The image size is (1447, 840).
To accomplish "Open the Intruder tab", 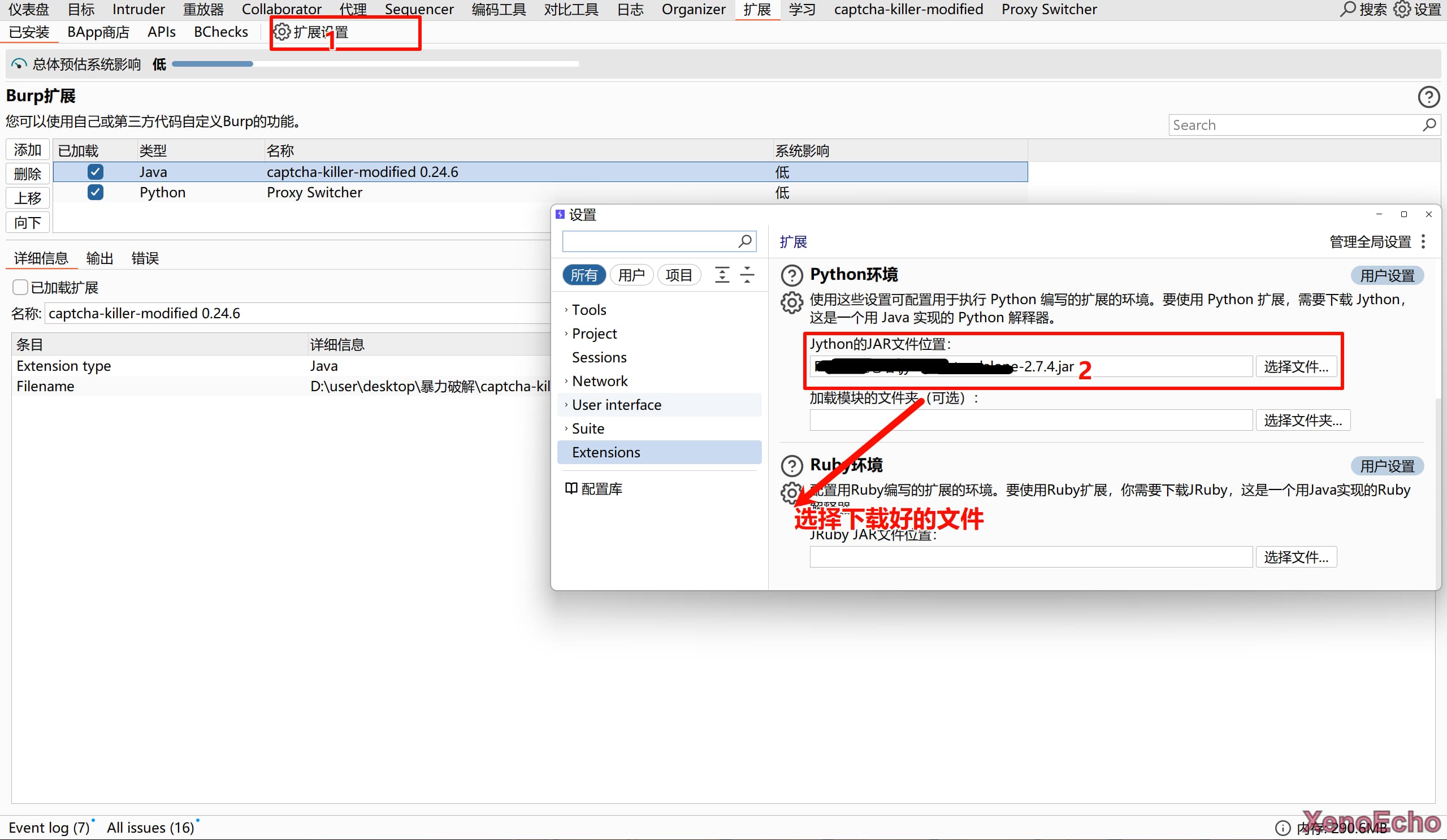I will point(138,9).
